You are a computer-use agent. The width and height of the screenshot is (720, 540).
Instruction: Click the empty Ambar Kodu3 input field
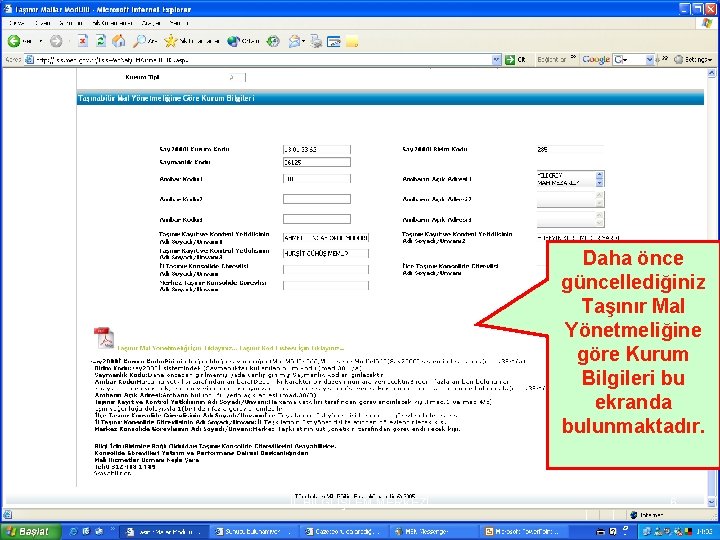[316, 219]
